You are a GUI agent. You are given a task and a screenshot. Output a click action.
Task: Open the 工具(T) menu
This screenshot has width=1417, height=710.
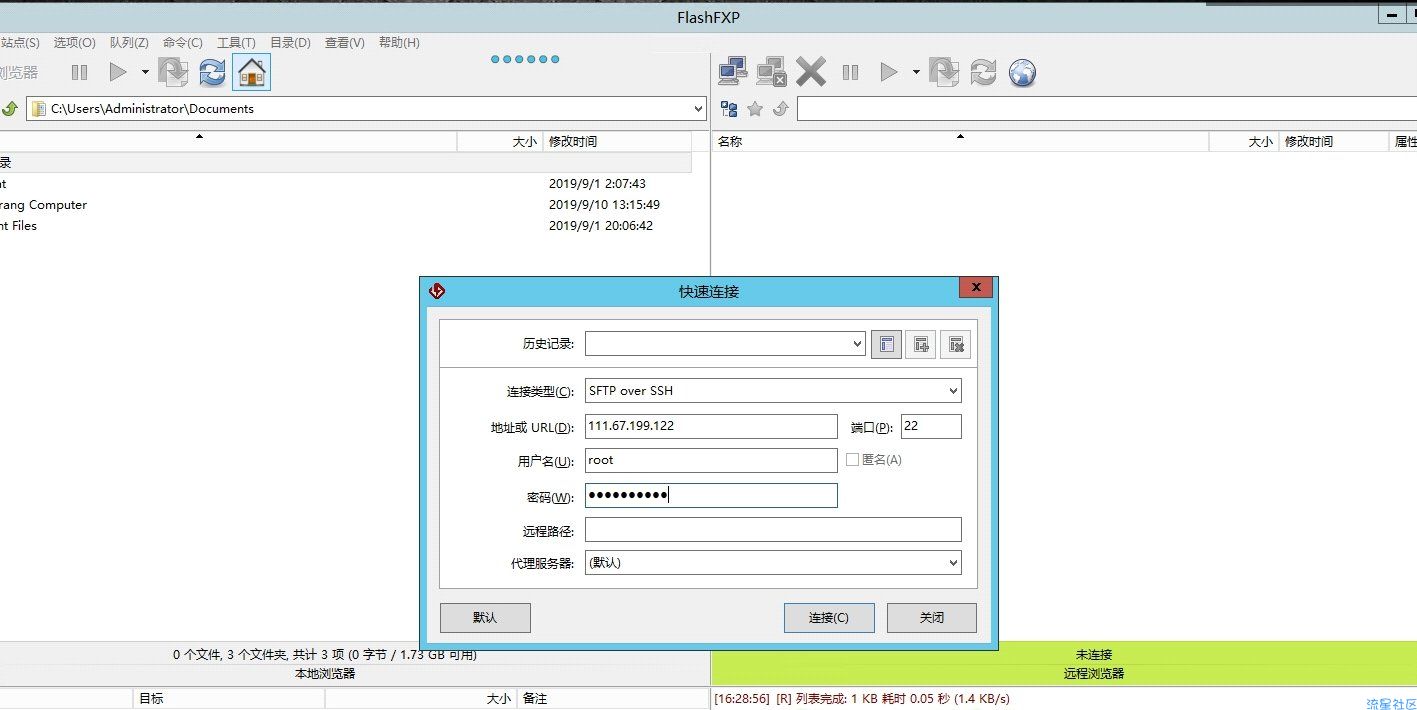[236, 43]
